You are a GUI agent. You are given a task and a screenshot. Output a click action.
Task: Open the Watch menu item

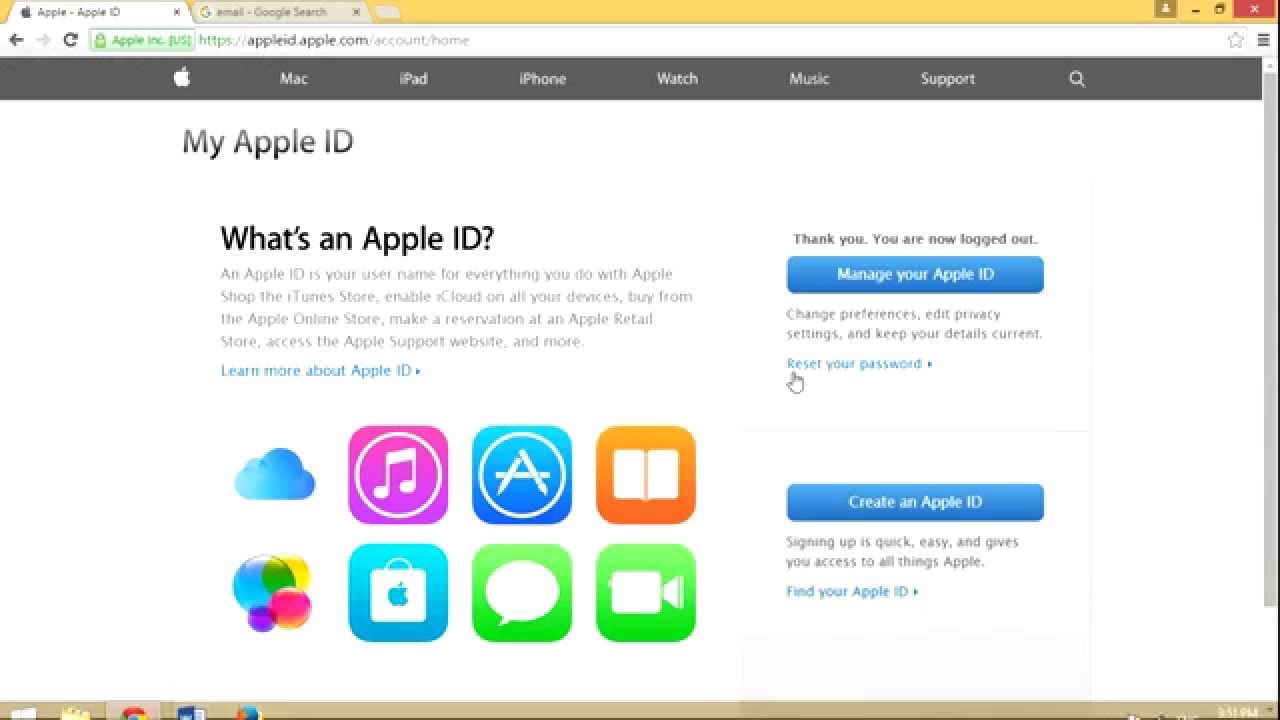[x=677, y=79]
